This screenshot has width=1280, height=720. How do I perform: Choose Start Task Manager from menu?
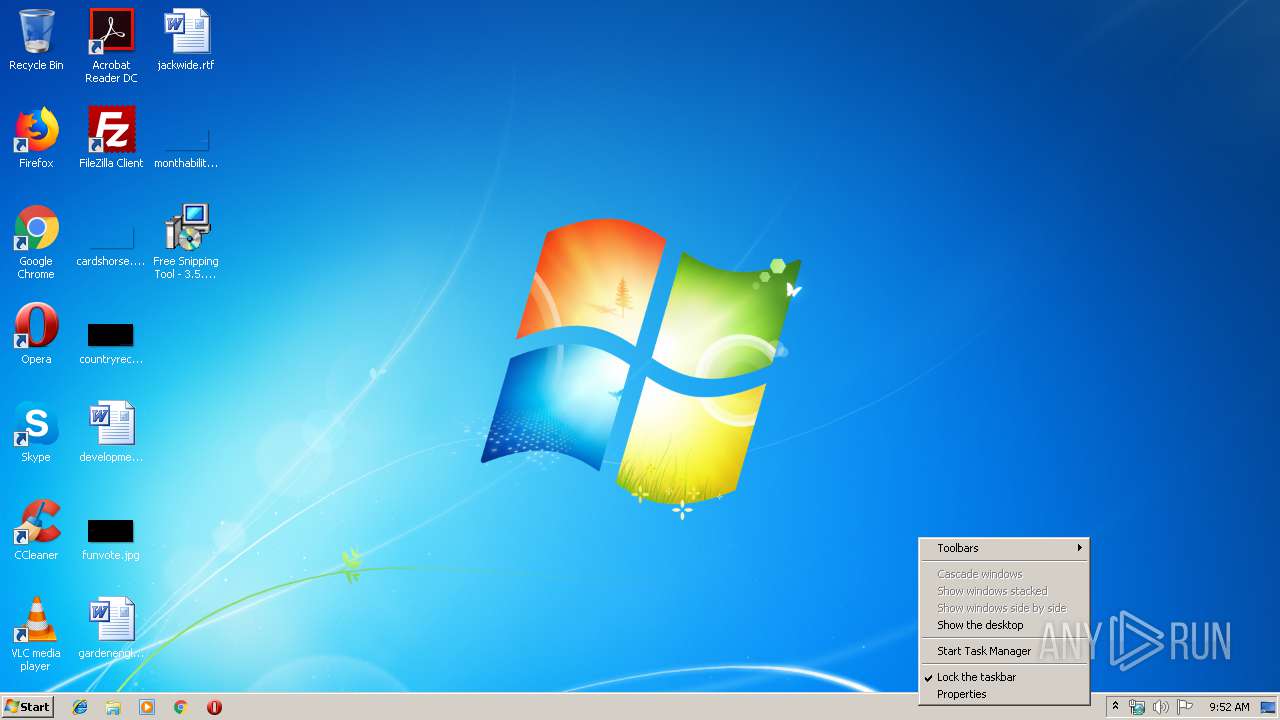1004,651
